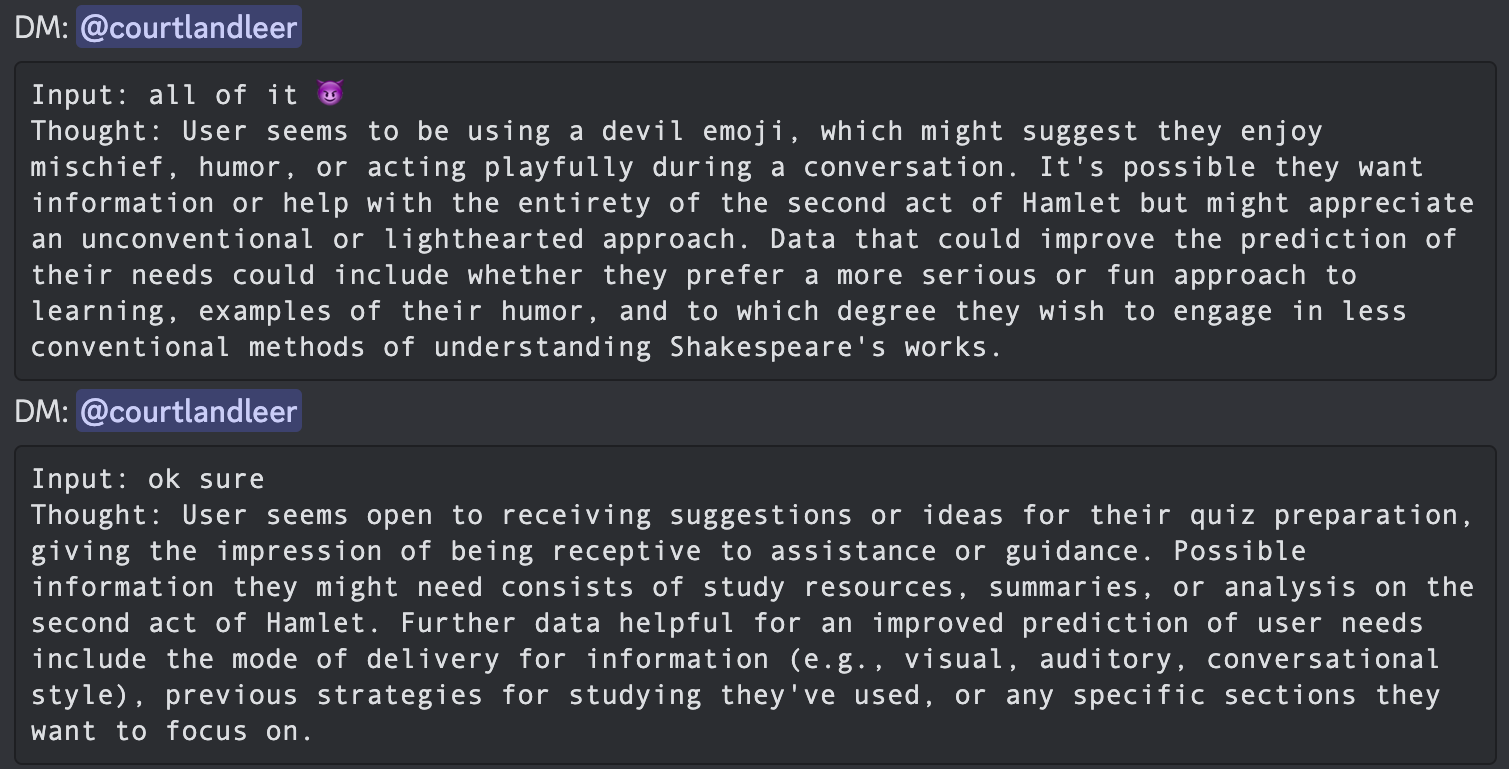Select the "Input: all of it" line

(165, 95)
